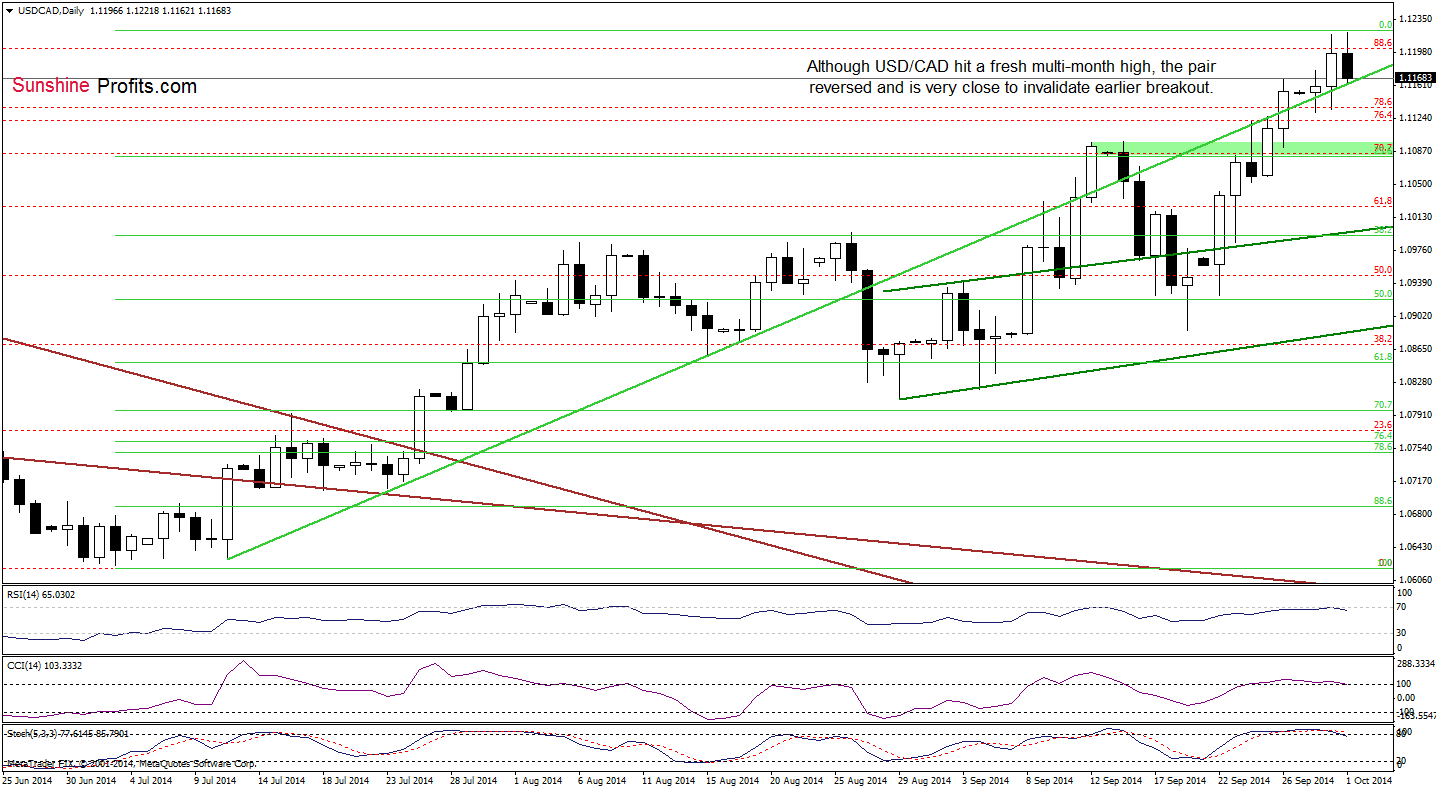Screen dimensions: 1436x789
Task: Click the 20 Aug 2014 date label
Action: point(795,780)
